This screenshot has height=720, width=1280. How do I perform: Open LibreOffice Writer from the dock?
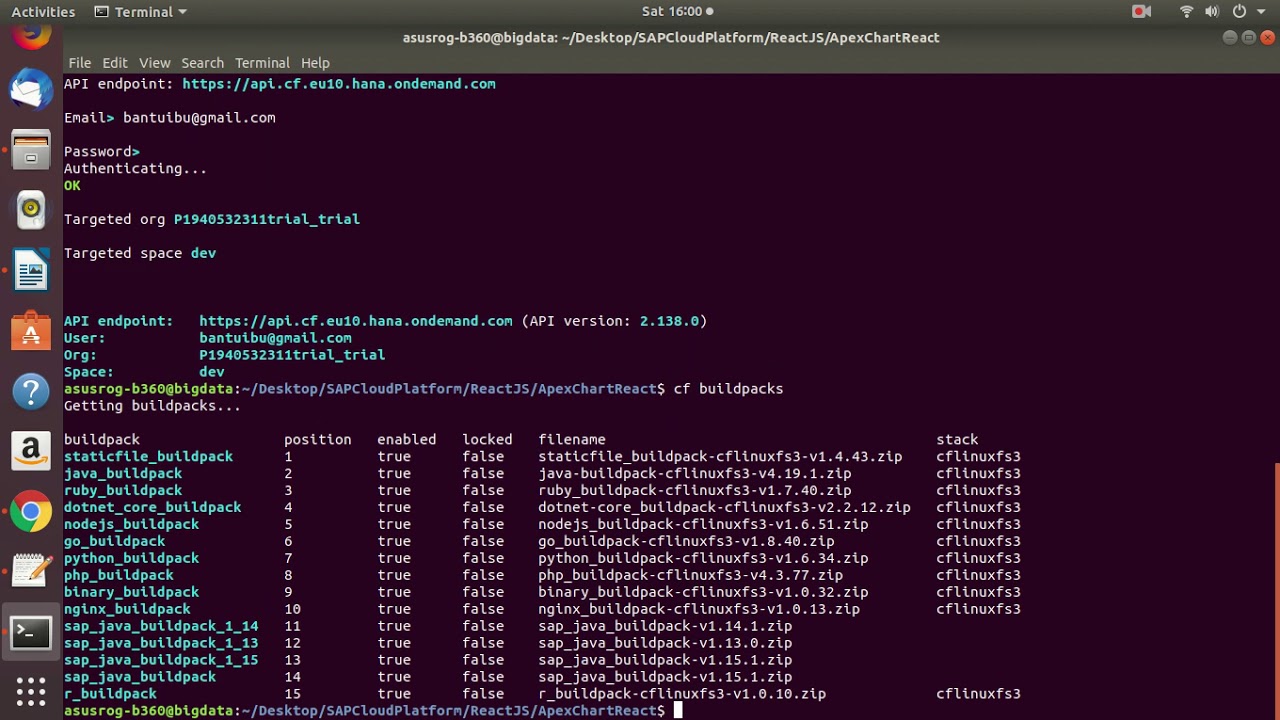pyautogui.click(x=31, y=270)
